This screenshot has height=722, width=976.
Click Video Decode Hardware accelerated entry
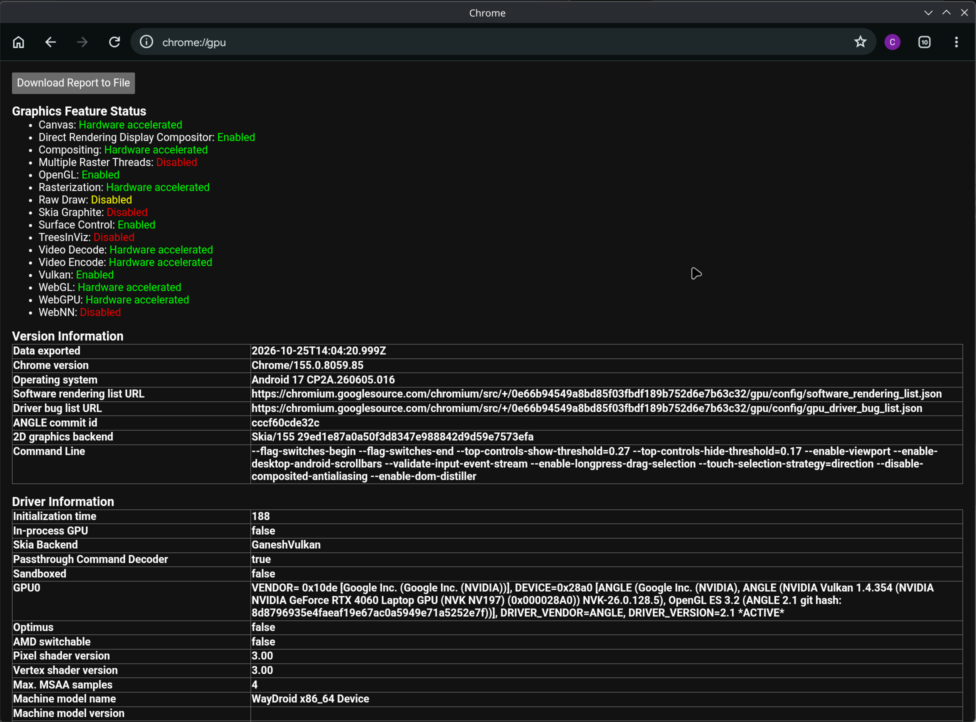[126, 250]
